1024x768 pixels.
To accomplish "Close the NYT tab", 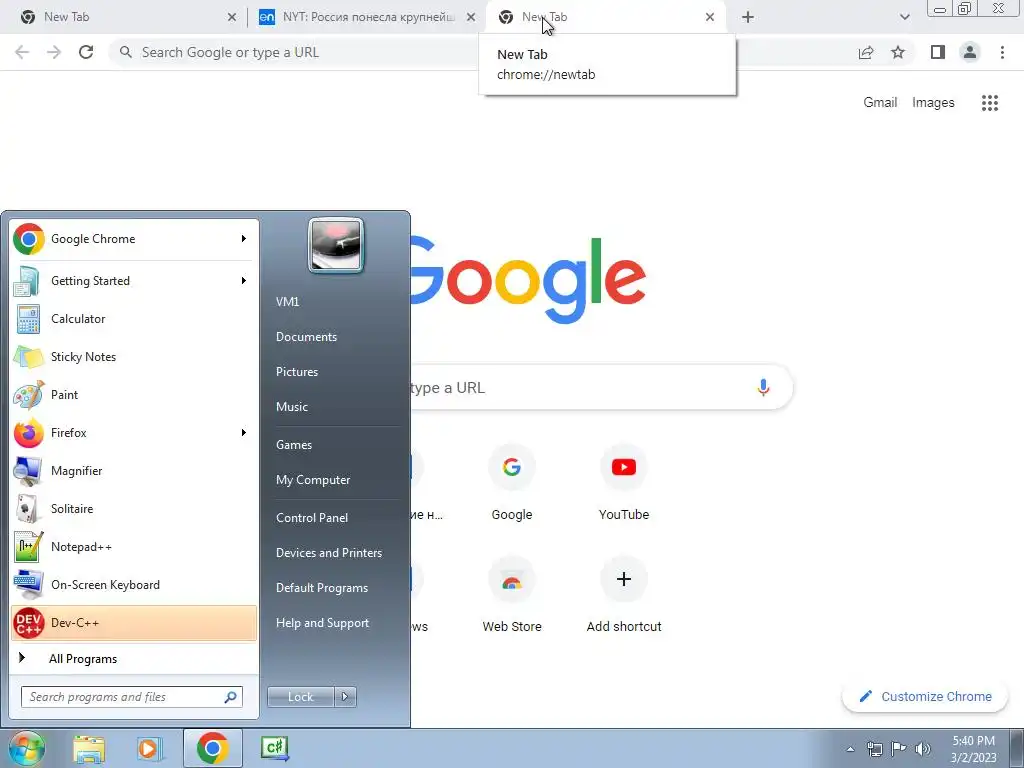I will pyautogui.click(x=471, y=17).
